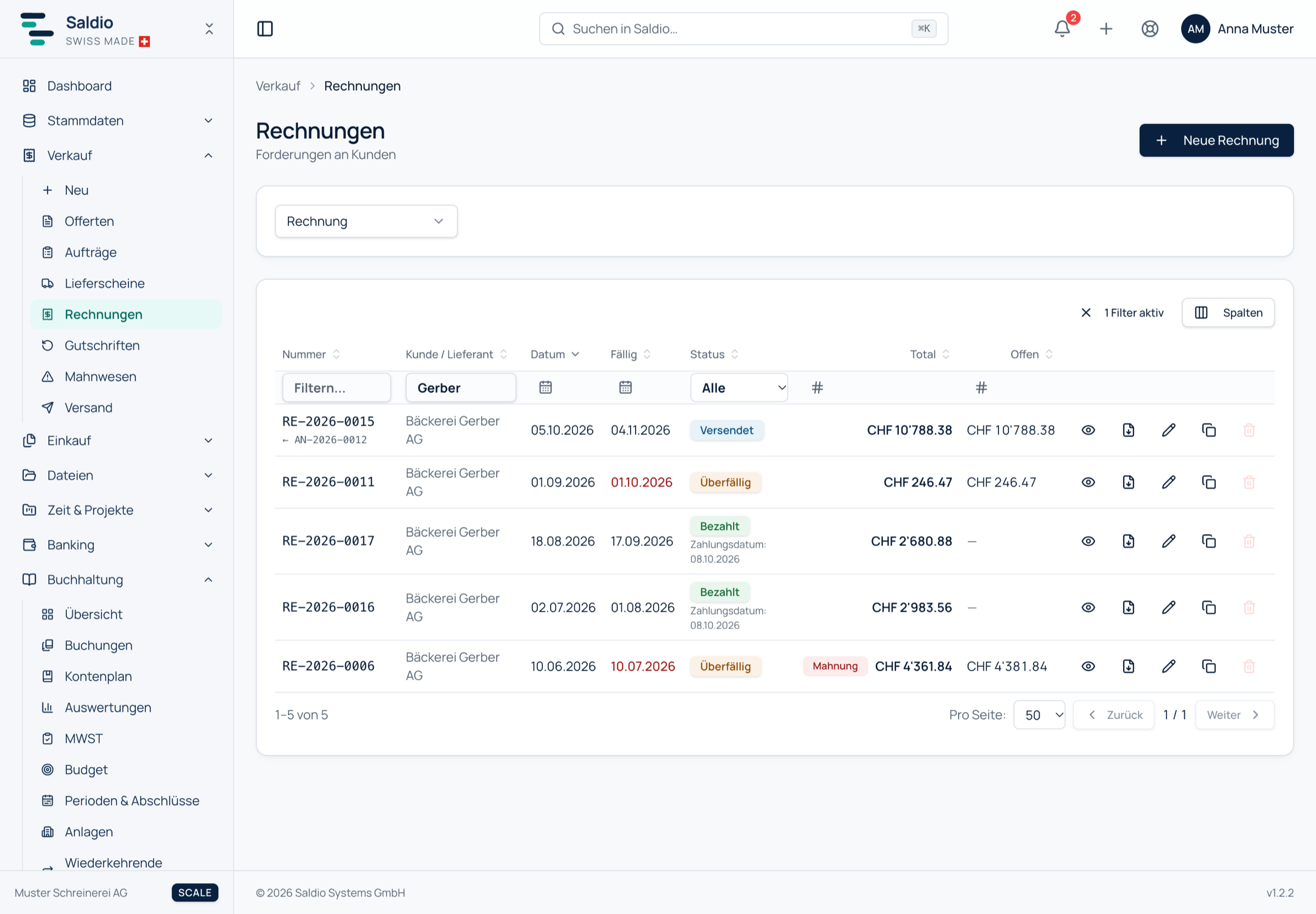View invoice RE-2026-0015 with eye icon
The height and width of the screenshot is (914, 1316).
coord(1088,430)
